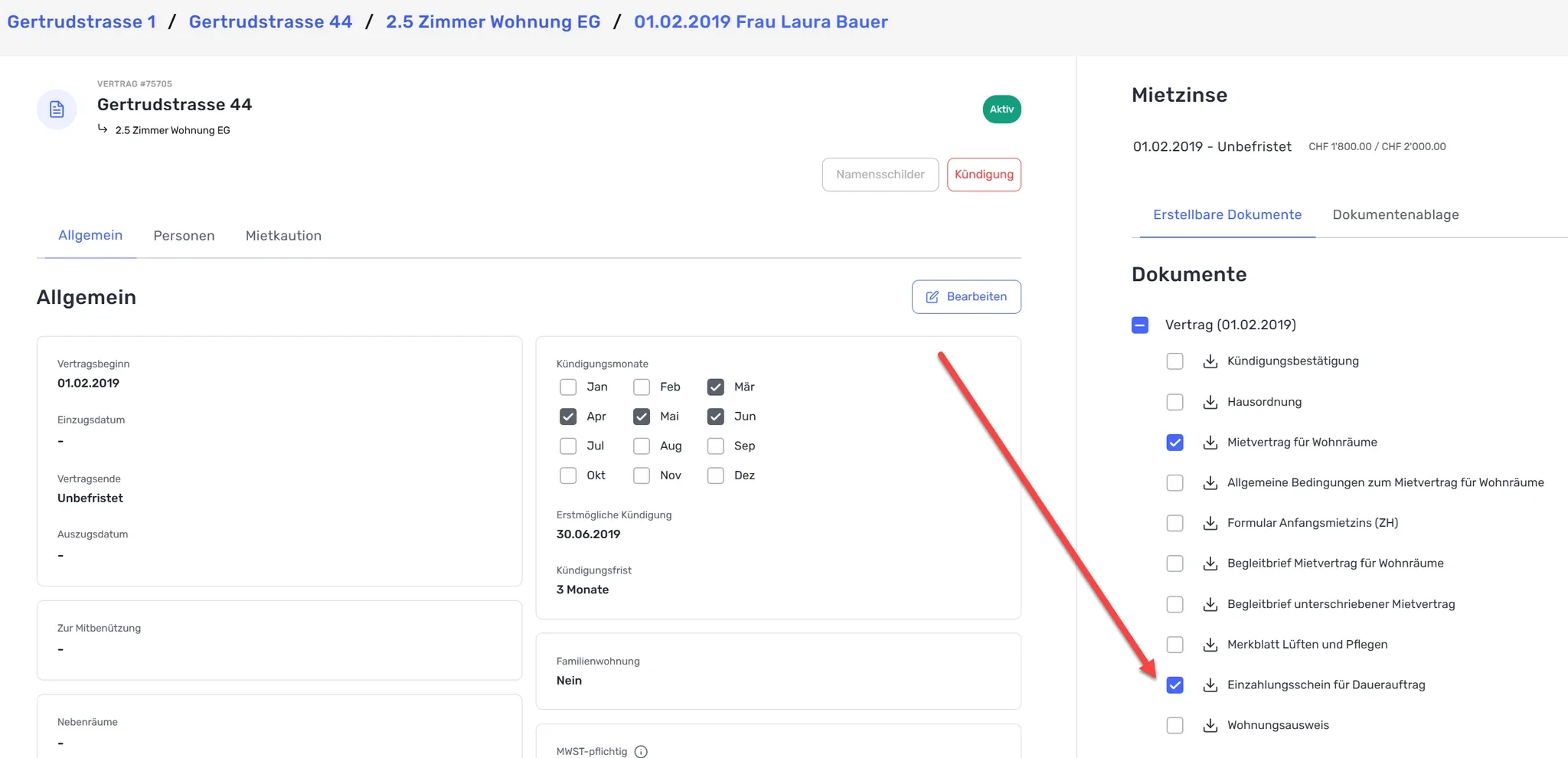Download Merkblatt Lüften und Pflegen
Screen dimensions: 1568x758
tap(1210, 645)
